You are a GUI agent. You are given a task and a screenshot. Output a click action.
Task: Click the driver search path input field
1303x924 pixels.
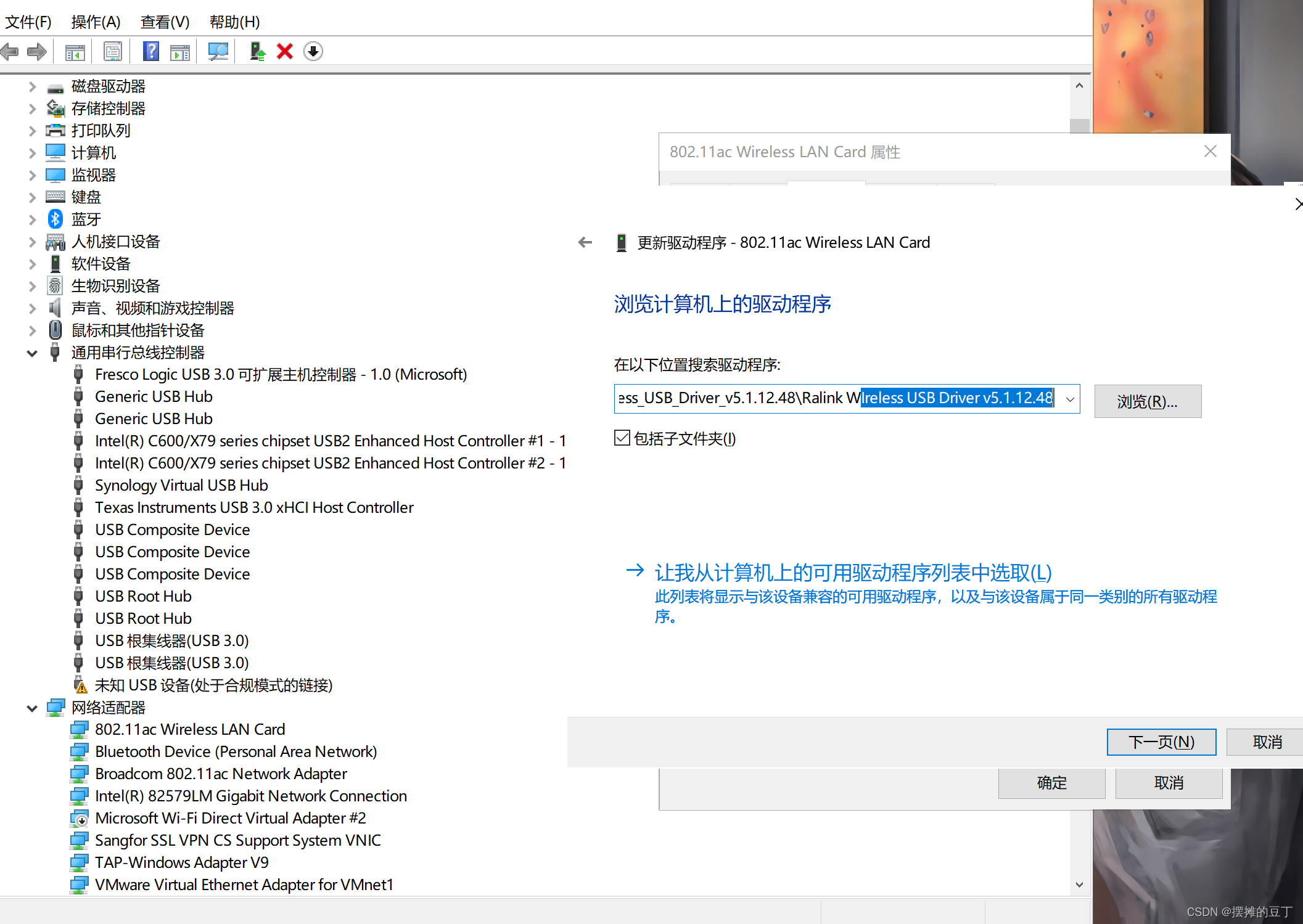click(740, 398)
